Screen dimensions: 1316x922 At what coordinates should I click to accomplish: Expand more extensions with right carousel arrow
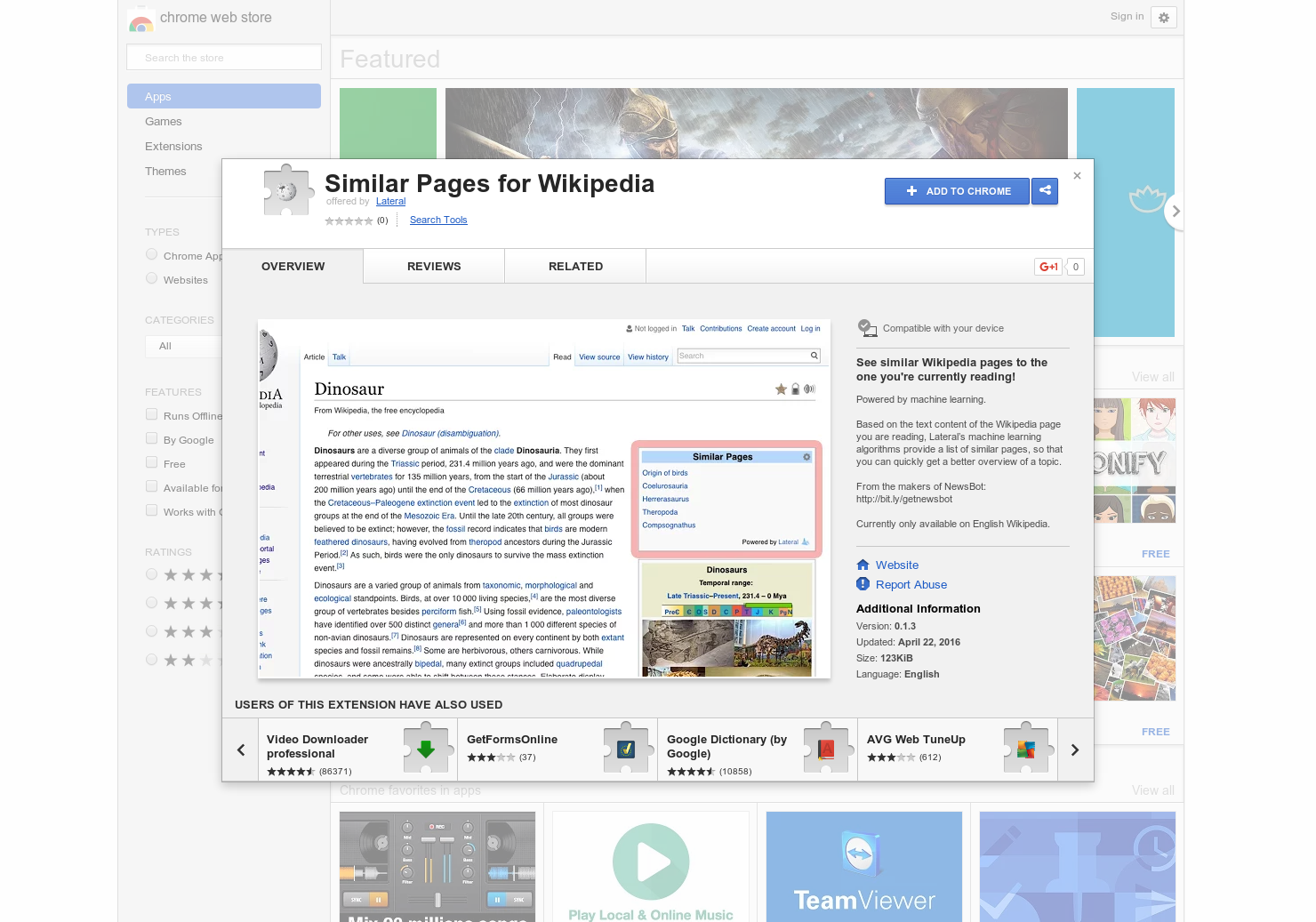pyautogui.click(x=1074, y=750)
